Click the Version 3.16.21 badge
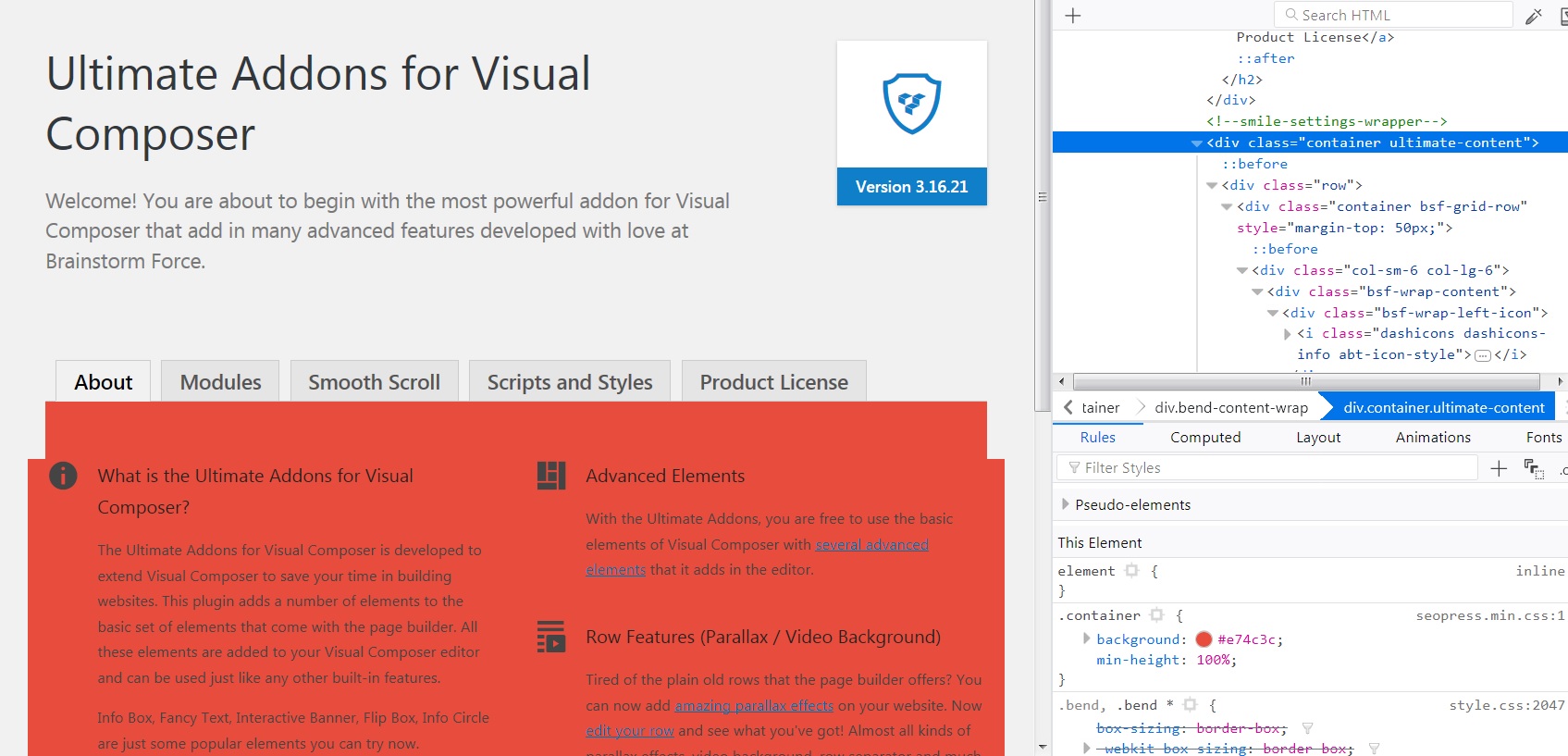Screen dimensions: 1568x756 (911, 187)
